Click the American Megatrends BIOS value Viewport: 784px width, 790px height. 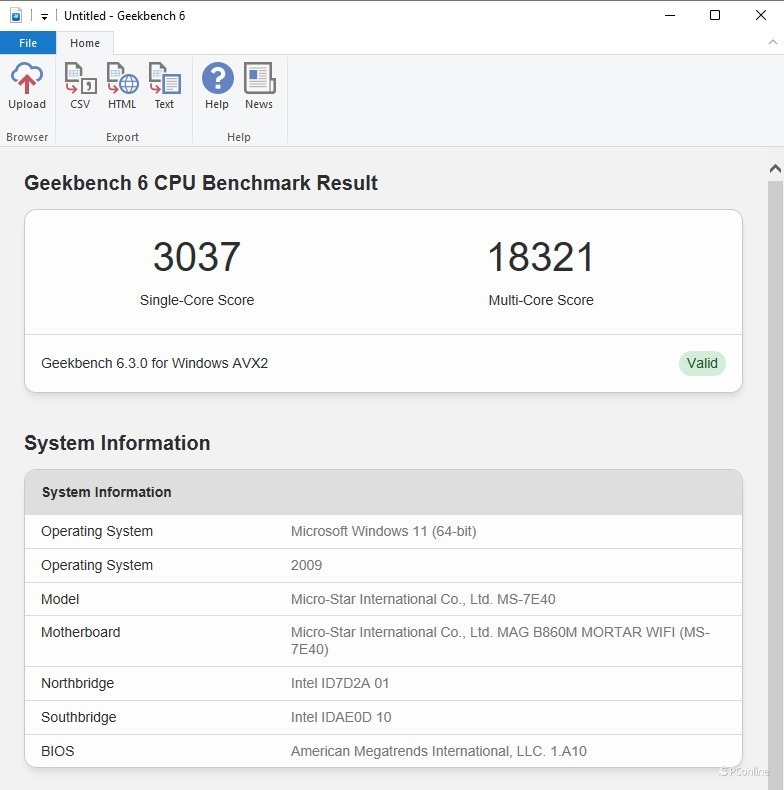439,751
